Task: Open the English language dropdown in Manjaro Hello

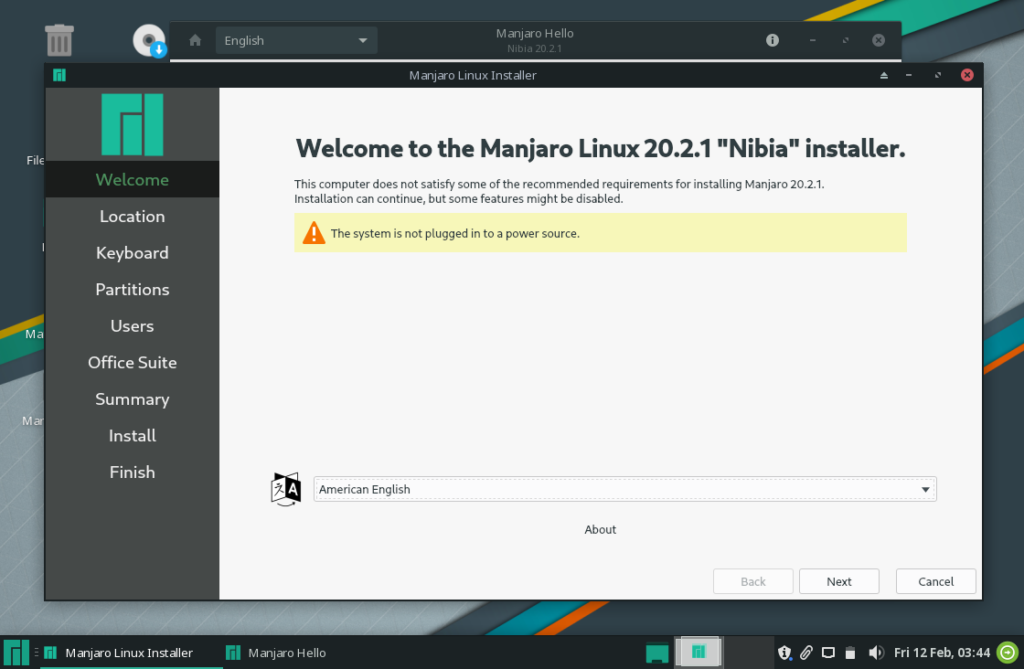Action: point(296,41)
